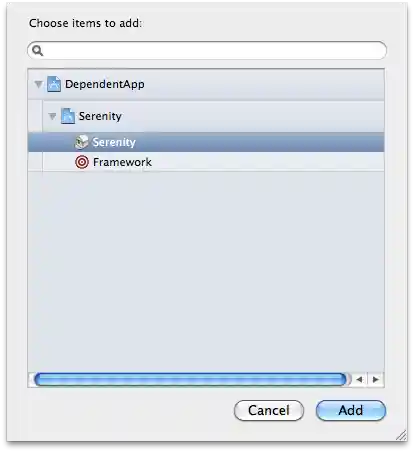The width and height of the screenshot is (414, 452).
Task: Select the DependentApp row
Action: pyautogui.click(x=206, y=84)
